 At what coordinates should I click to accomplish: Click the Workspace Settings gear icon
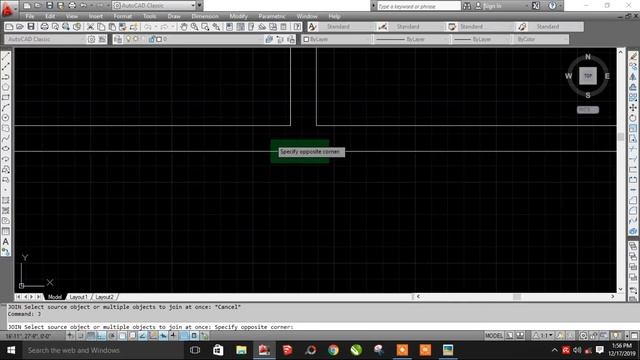pyautogui.click(x=91, y=39)
